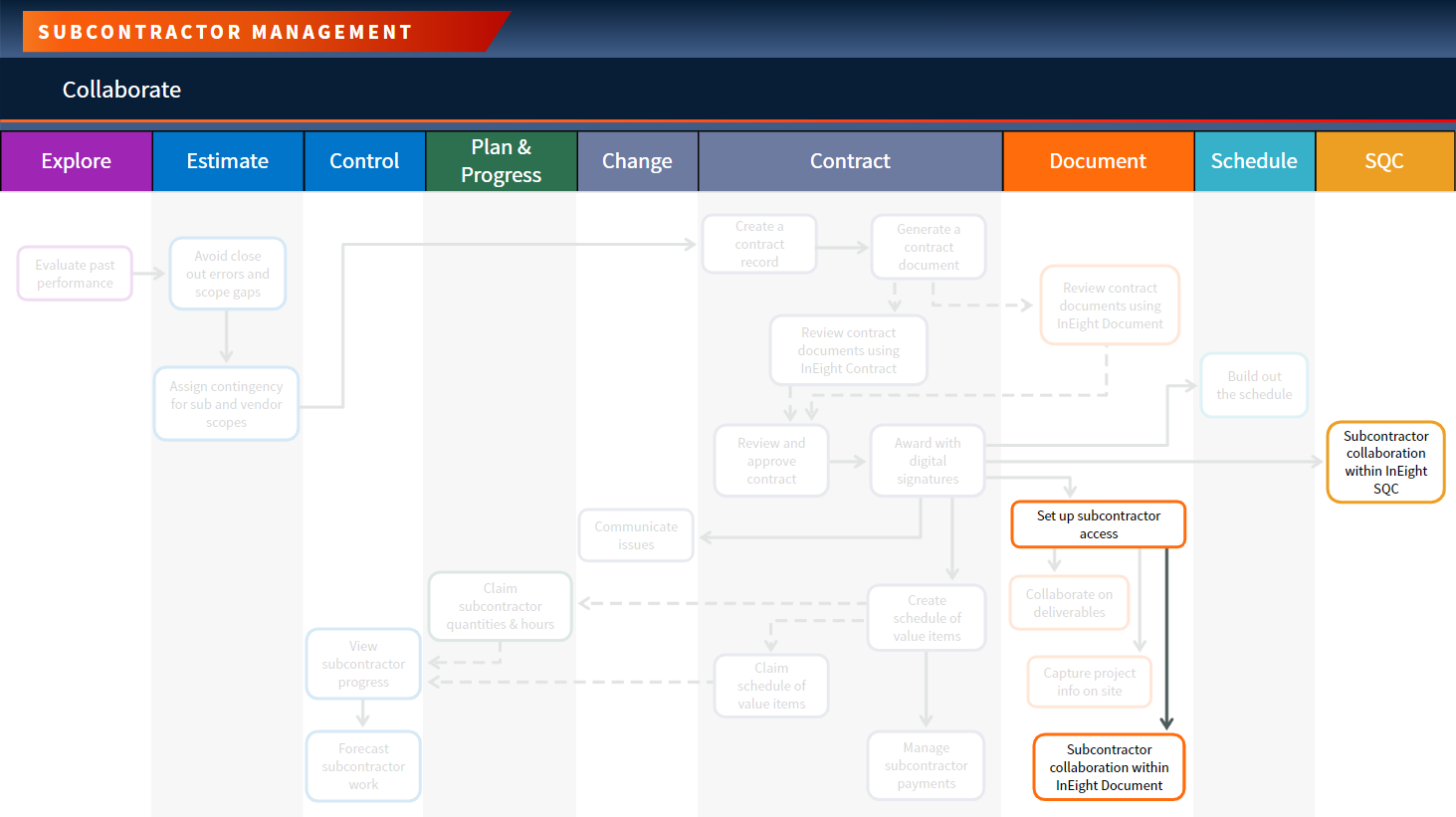Open Manage subcontractor payments box

tap(926, 765)
